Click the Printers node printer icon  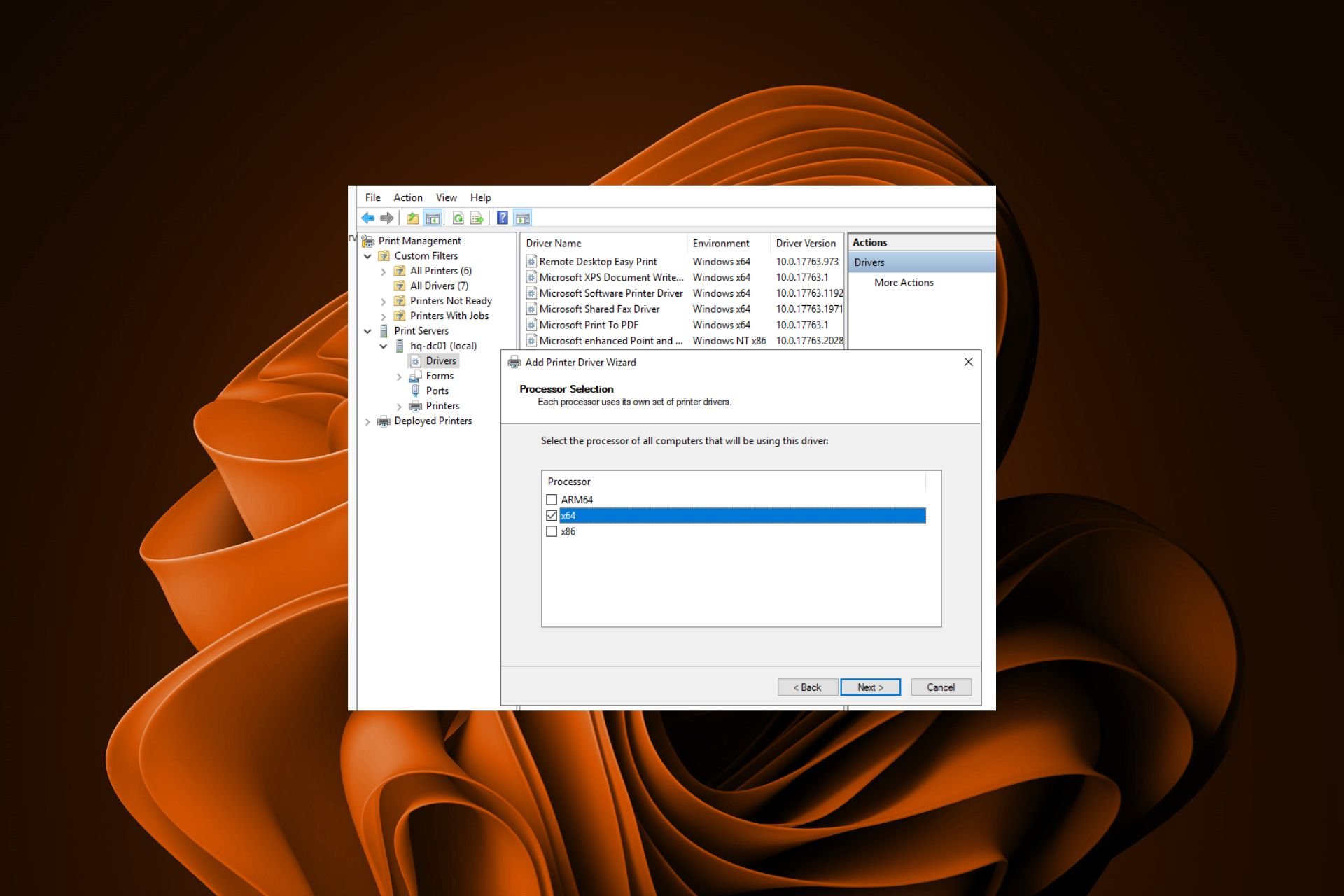point(416,406)
